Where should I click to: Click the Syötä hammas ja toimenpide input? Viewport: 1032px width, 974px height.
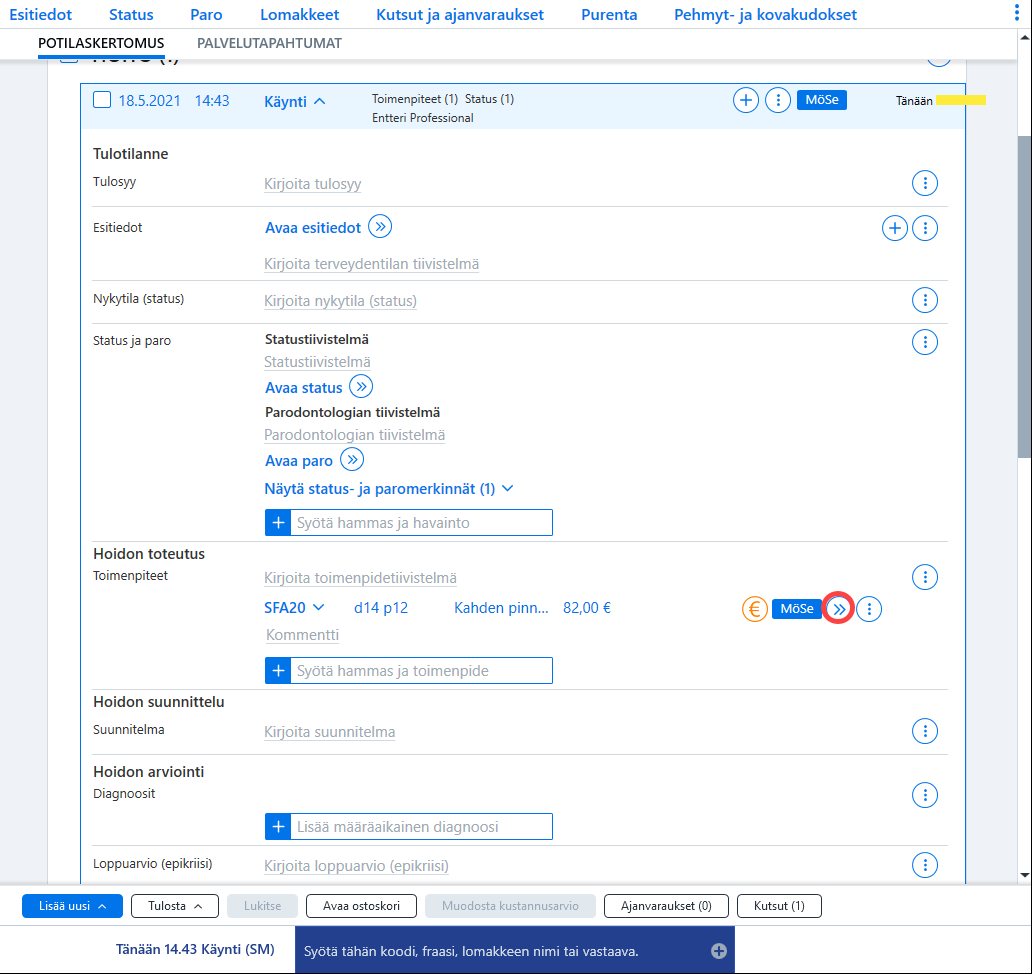[421, 671]
